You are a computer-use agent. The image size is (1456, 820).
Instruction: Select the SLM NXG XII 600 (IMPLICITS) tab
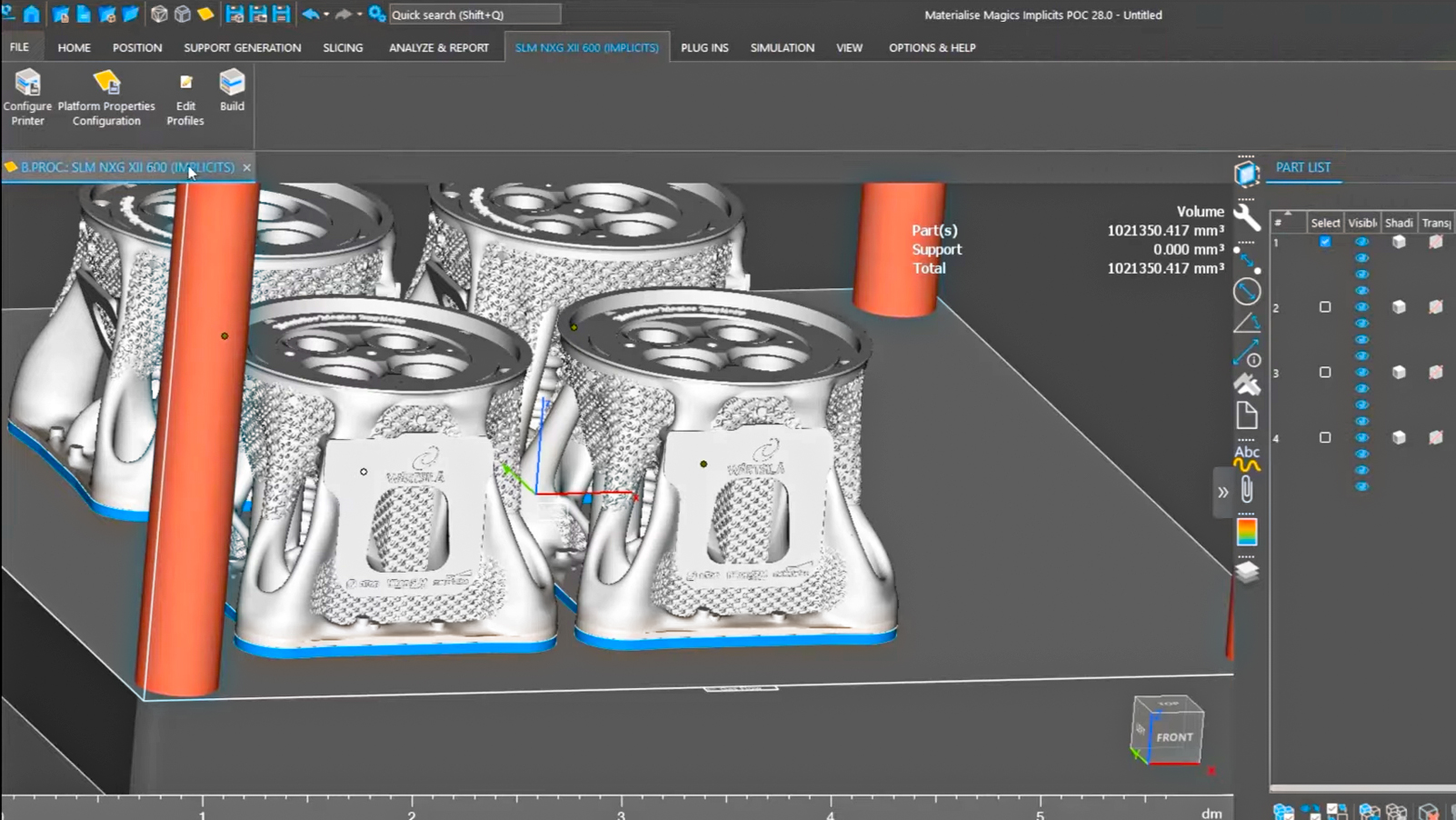tap(586, 47)
